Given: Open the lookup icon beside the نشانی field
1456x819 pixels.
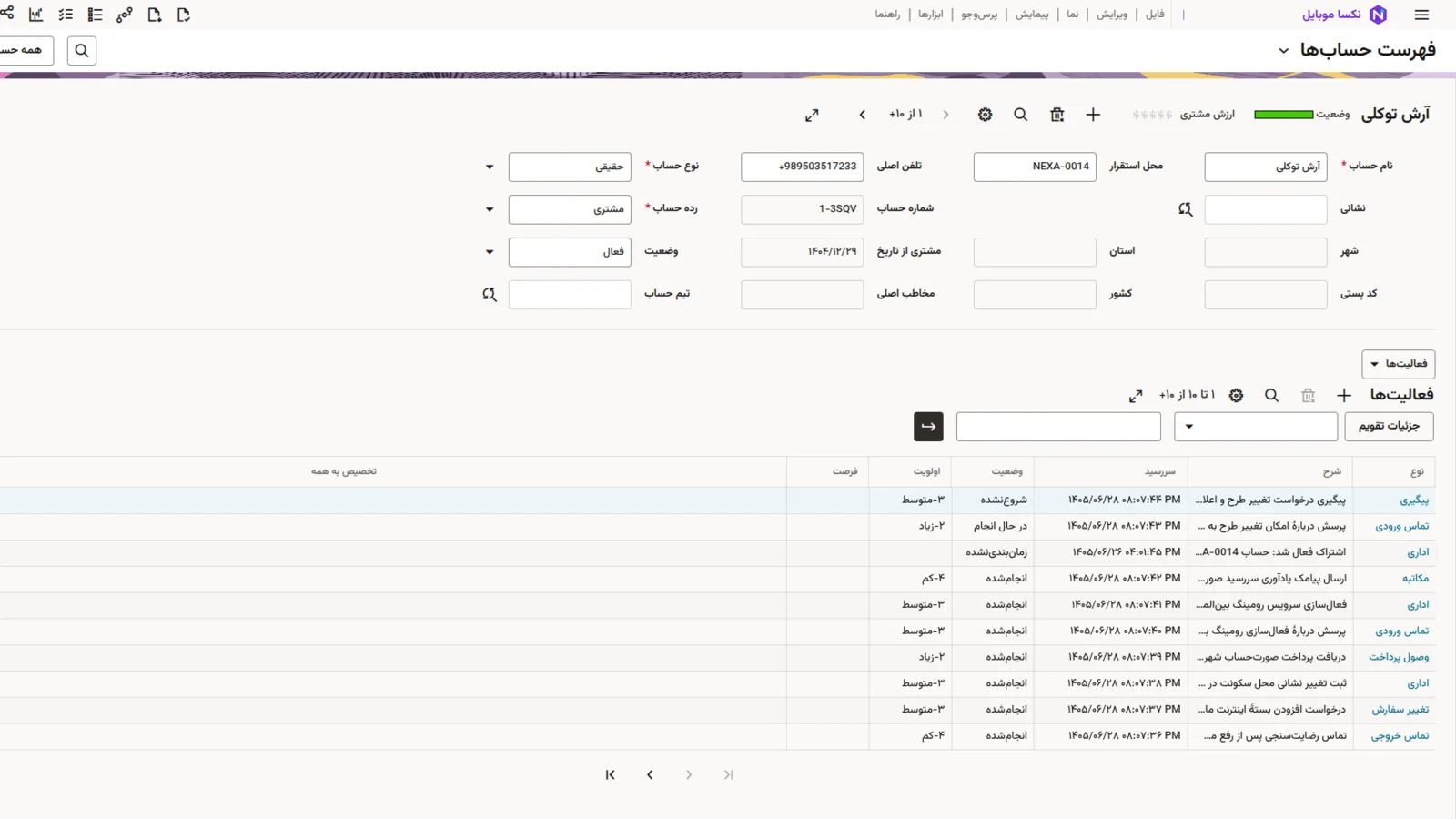Looking at the screenshot, I should [1185, 209].
